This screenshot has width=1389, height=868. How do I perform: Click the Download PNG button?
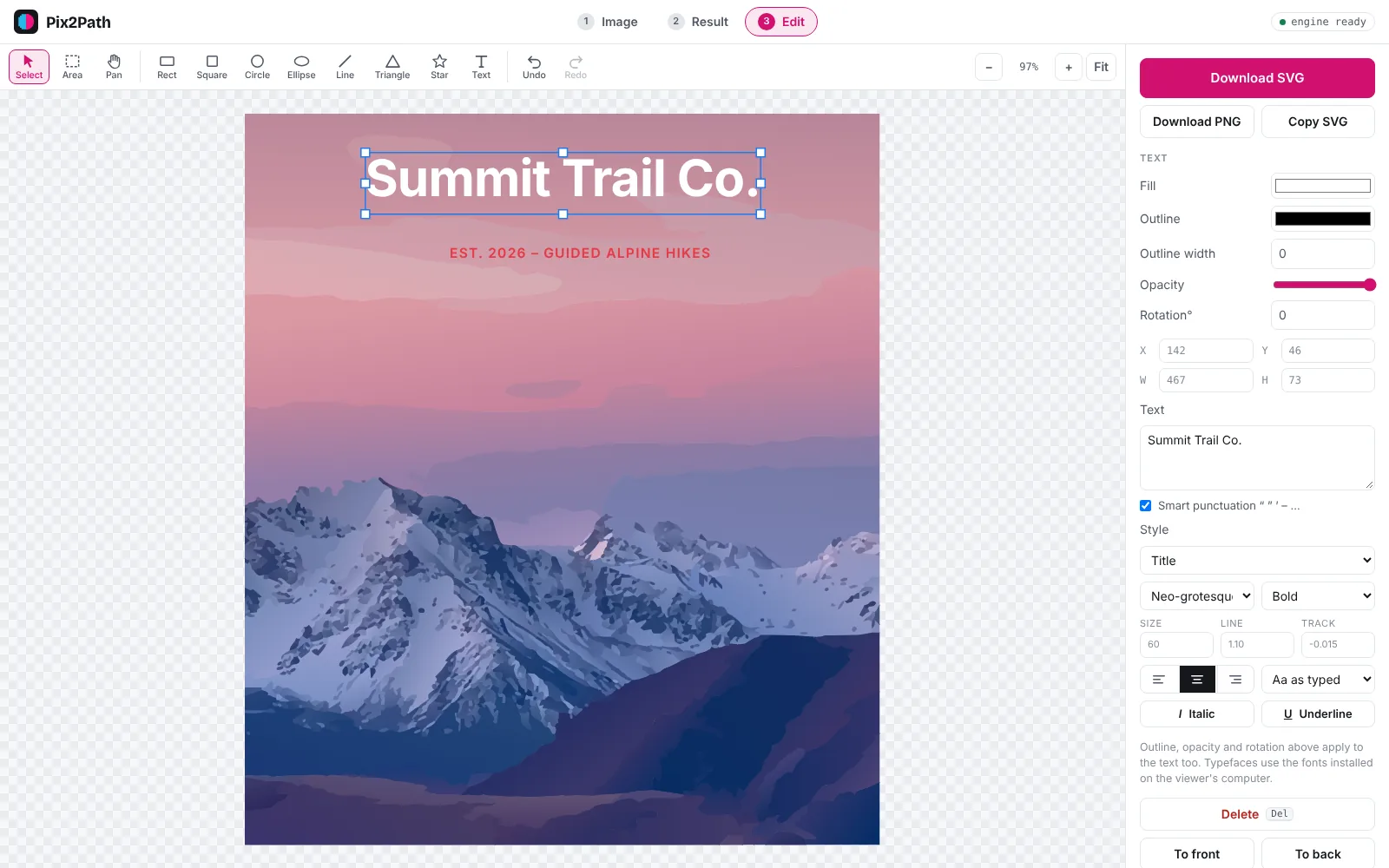[x=1197, y=122]
